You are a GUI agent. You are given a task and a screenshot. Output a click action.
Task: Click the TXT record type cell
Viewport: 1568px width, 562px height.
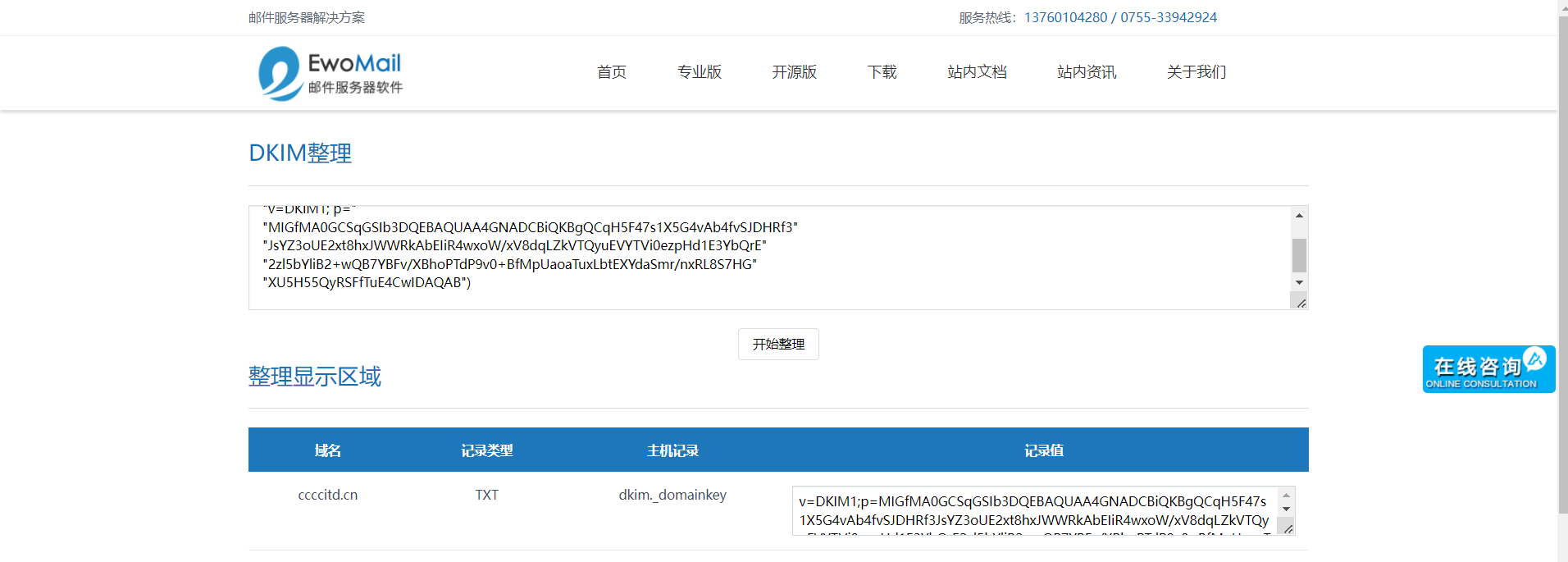pyautogui.click(x=487, y=495)
